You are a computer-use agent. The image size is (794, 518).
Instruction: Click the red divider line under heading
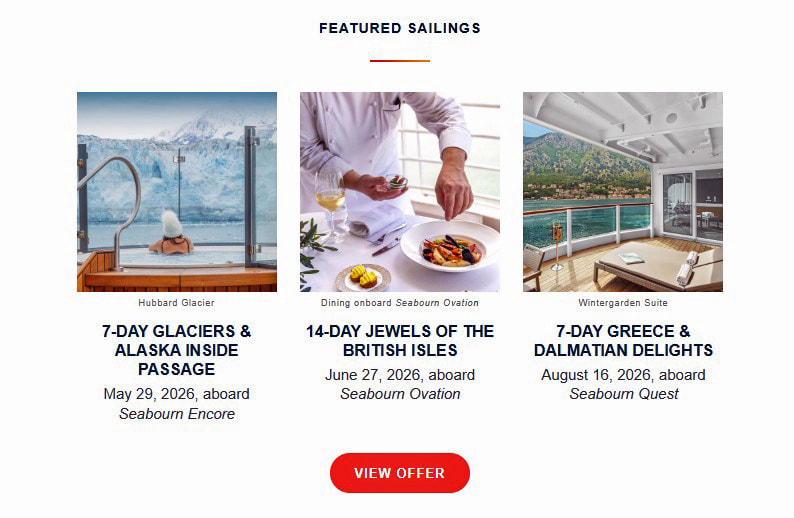coord(400,61)
